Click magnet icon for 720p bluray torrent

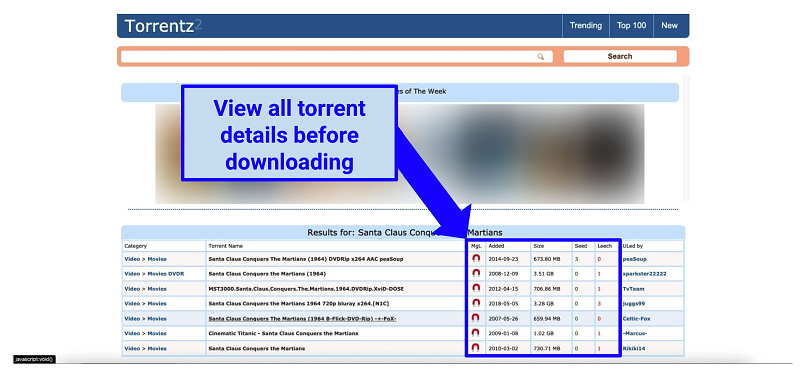(476, 303)
